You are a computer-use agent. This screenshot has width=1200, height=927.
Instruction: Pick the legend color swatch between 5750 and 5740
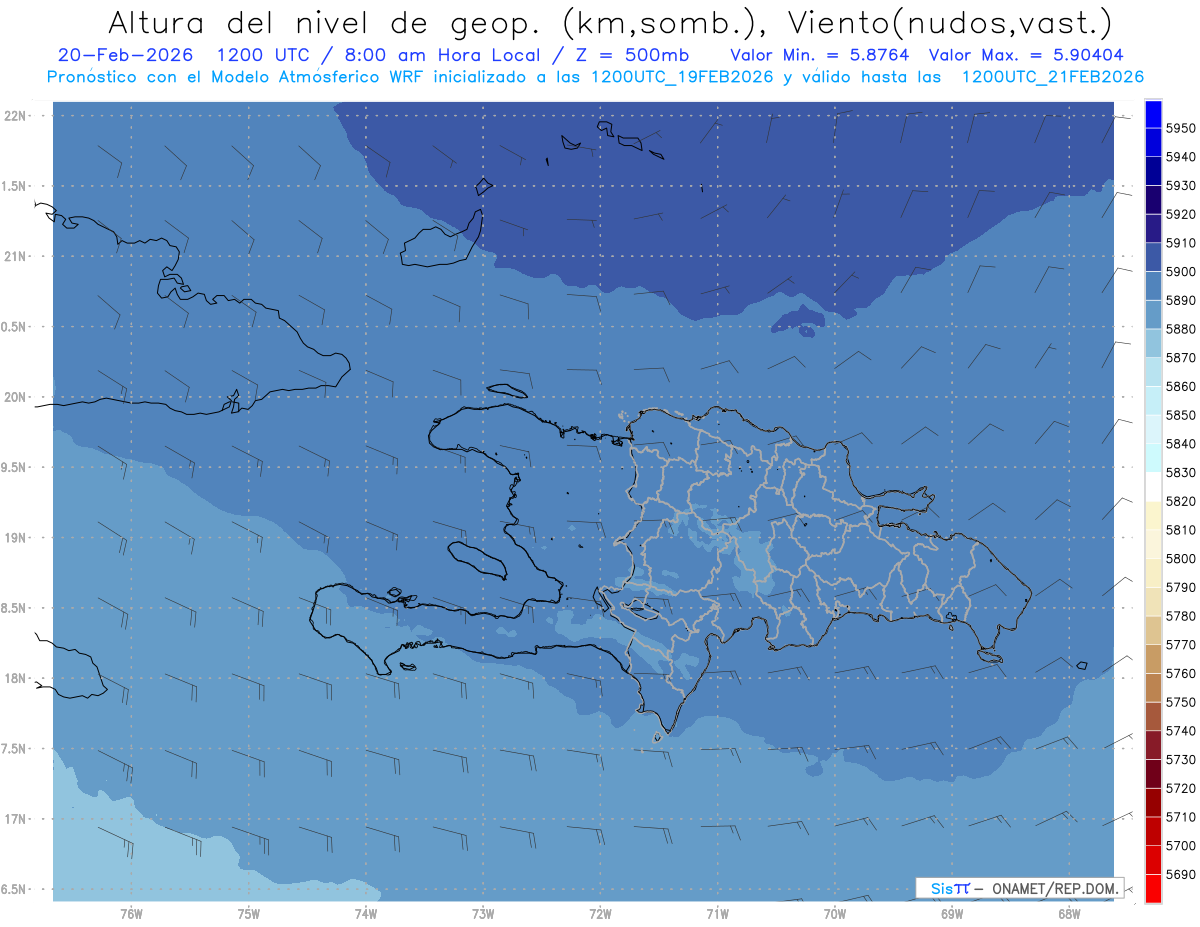[x=1153, y=717]
